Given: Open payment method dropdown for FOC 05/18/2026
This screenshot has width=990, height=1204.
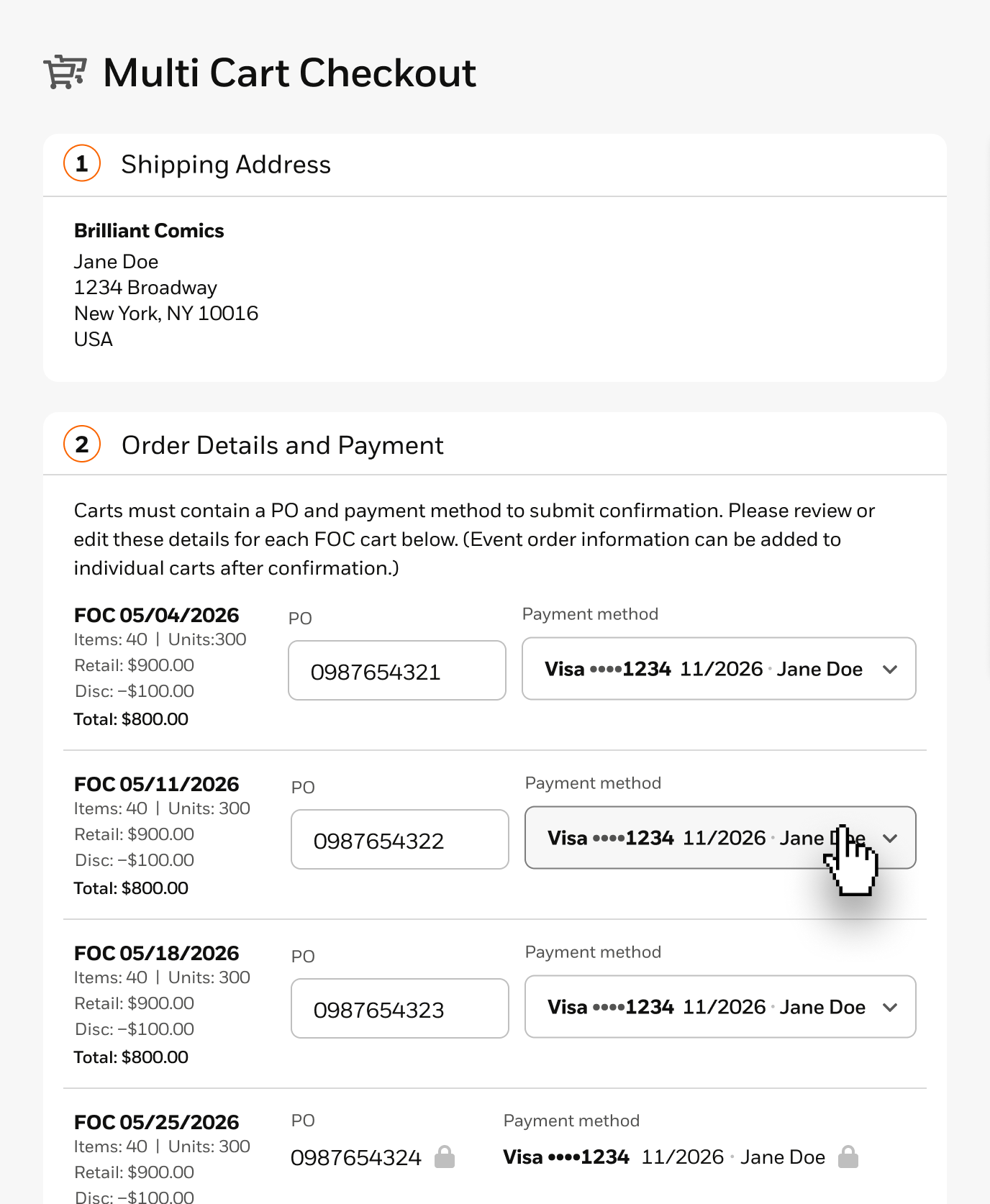Looking at the screenshot, I should click(x=719, y=1007).
